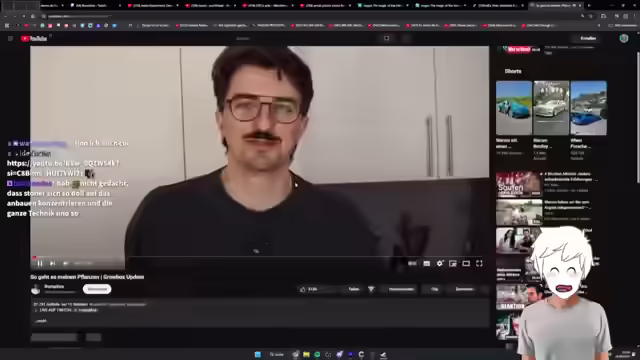Enable miniplayer mode

point(453,264)
